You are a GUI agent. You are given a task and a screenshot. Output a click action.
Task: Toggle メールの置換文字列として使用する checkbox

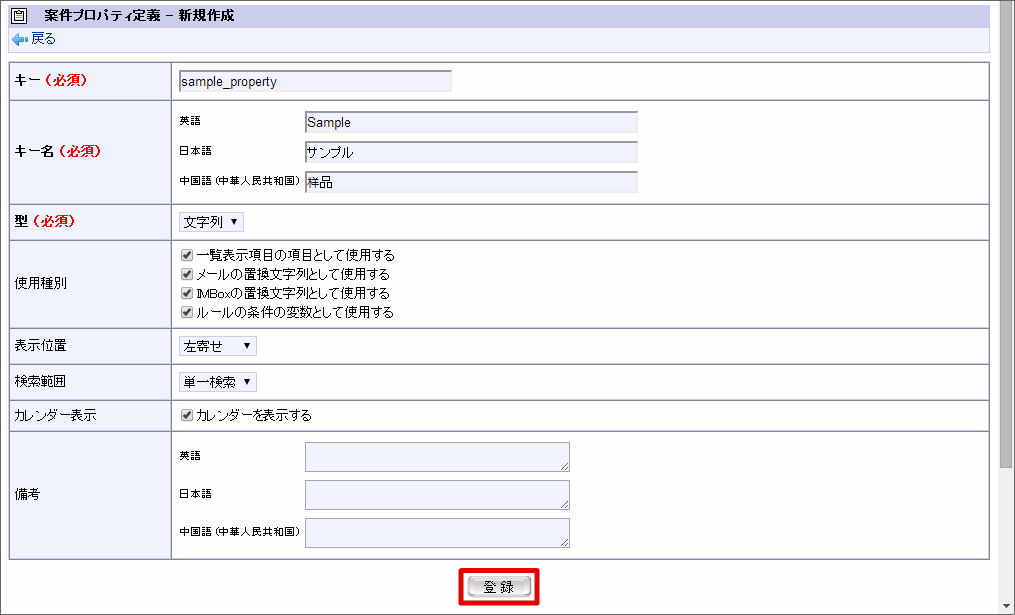[187, 274]
